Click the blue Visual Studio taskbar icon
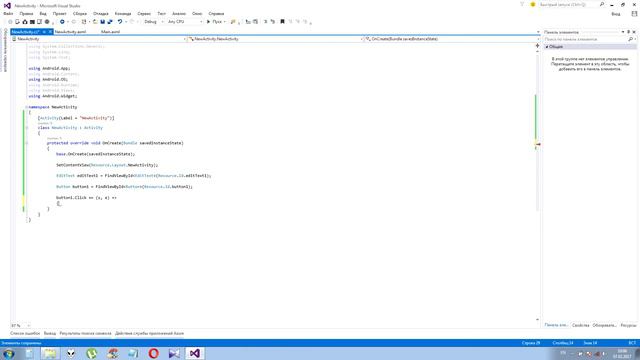Screen dimensions: 640x360 pyautogui.click(x=174, y=353)
